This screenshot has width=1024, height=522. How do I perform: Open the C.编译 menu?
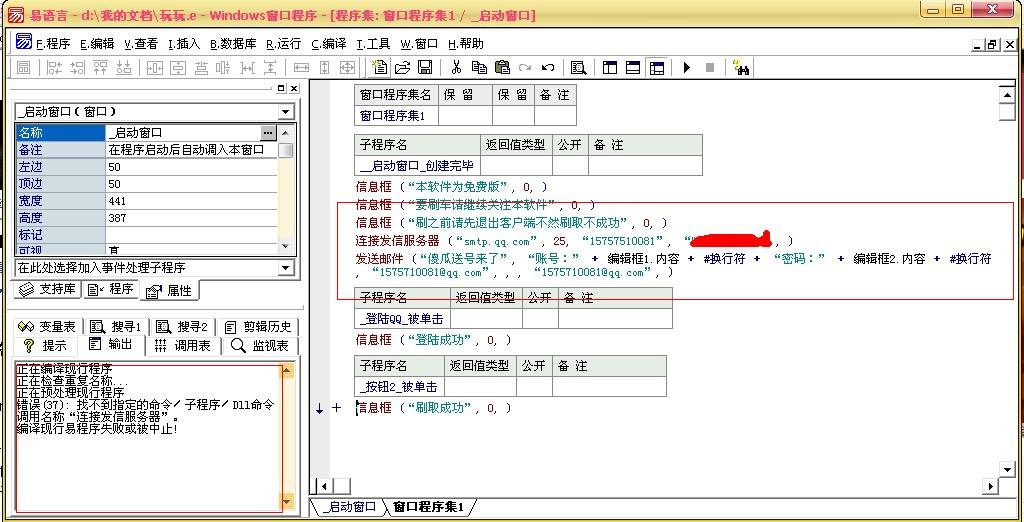[x=328, y=44]
